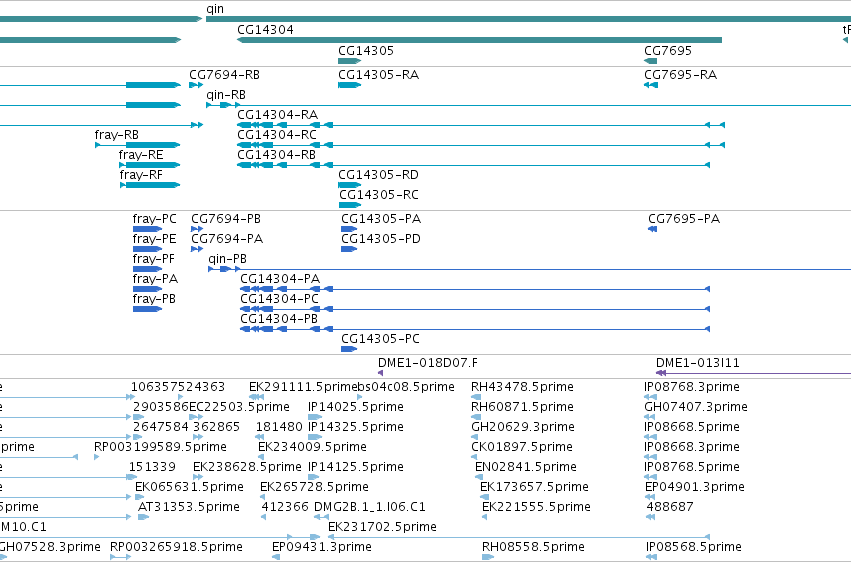Select EST 106357524363
Screen dimensions: 851x562
pyautogui.click(x=177, y=387)
